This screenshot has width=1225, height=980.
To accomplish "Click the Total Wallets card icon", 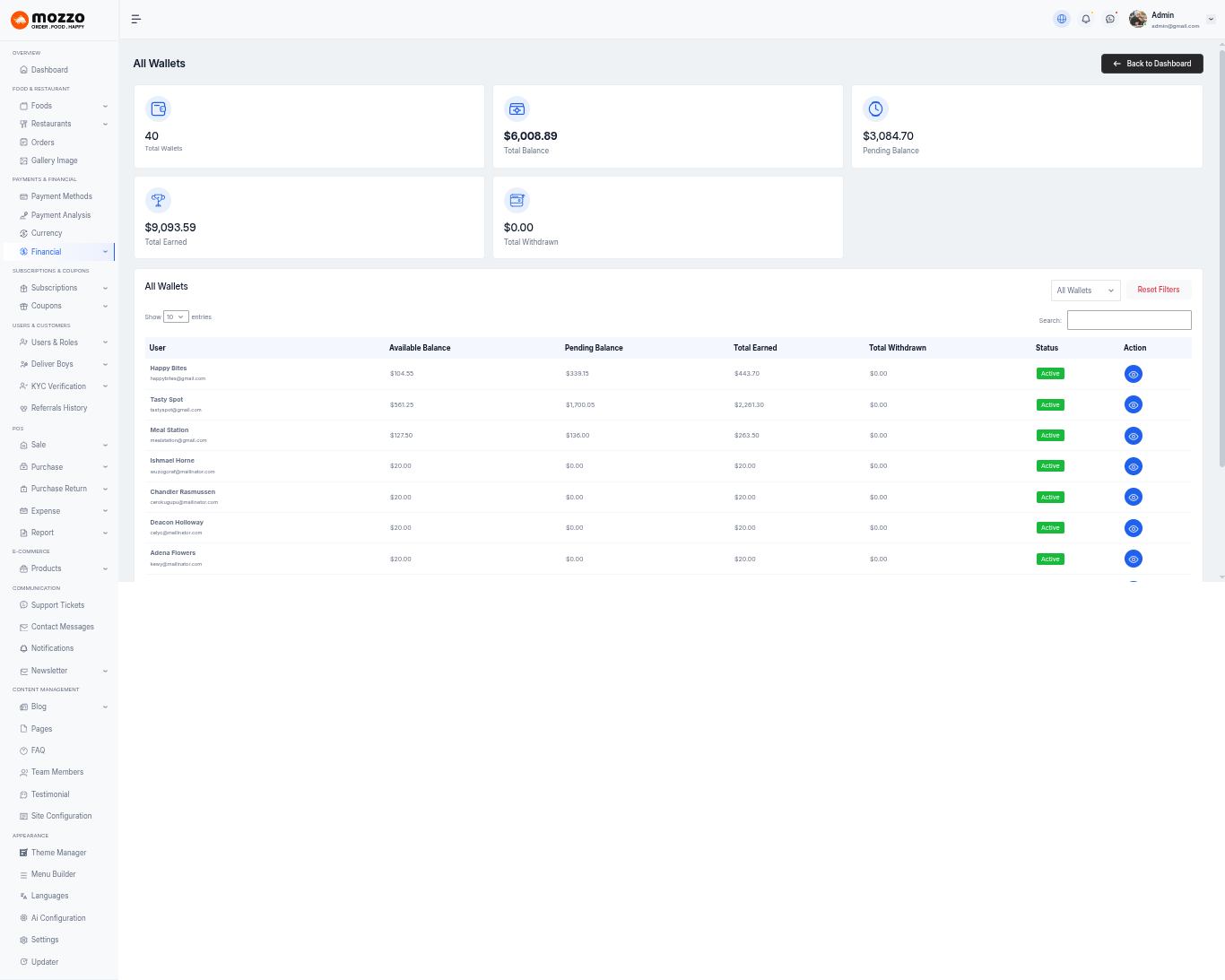I will [x=159, y=108].
